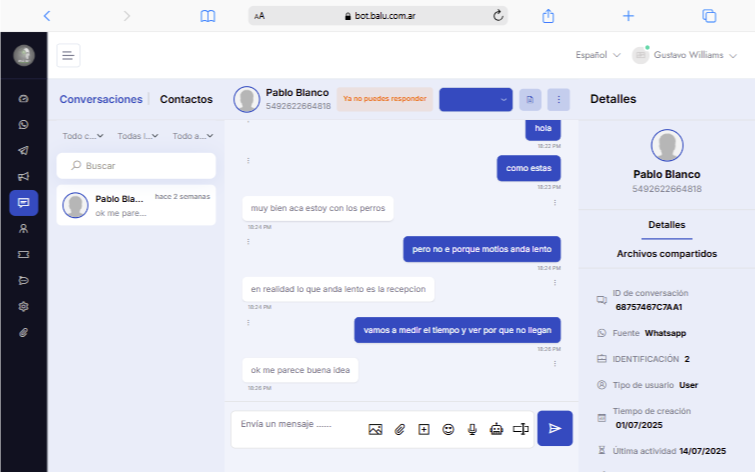Switch to the Contactos tab
This screenshot has width=755, height=472.
point(186,99)
